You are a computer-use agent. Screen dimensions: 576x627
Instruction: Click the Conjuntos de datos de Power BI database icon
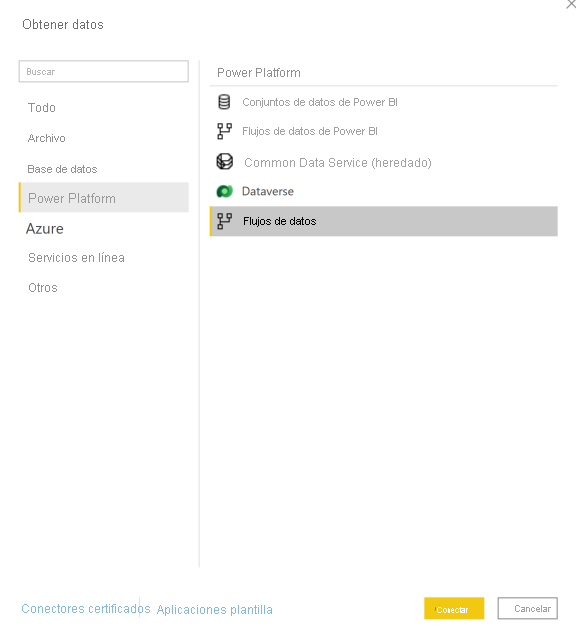[224, 102]
